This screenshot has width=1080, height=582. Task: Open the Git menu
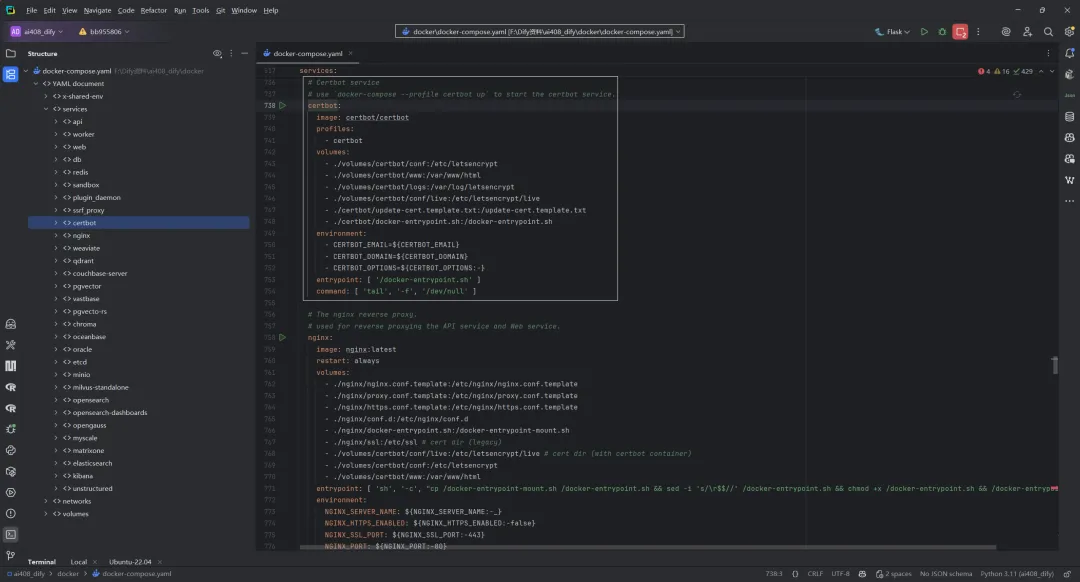[x=220, y=10]
